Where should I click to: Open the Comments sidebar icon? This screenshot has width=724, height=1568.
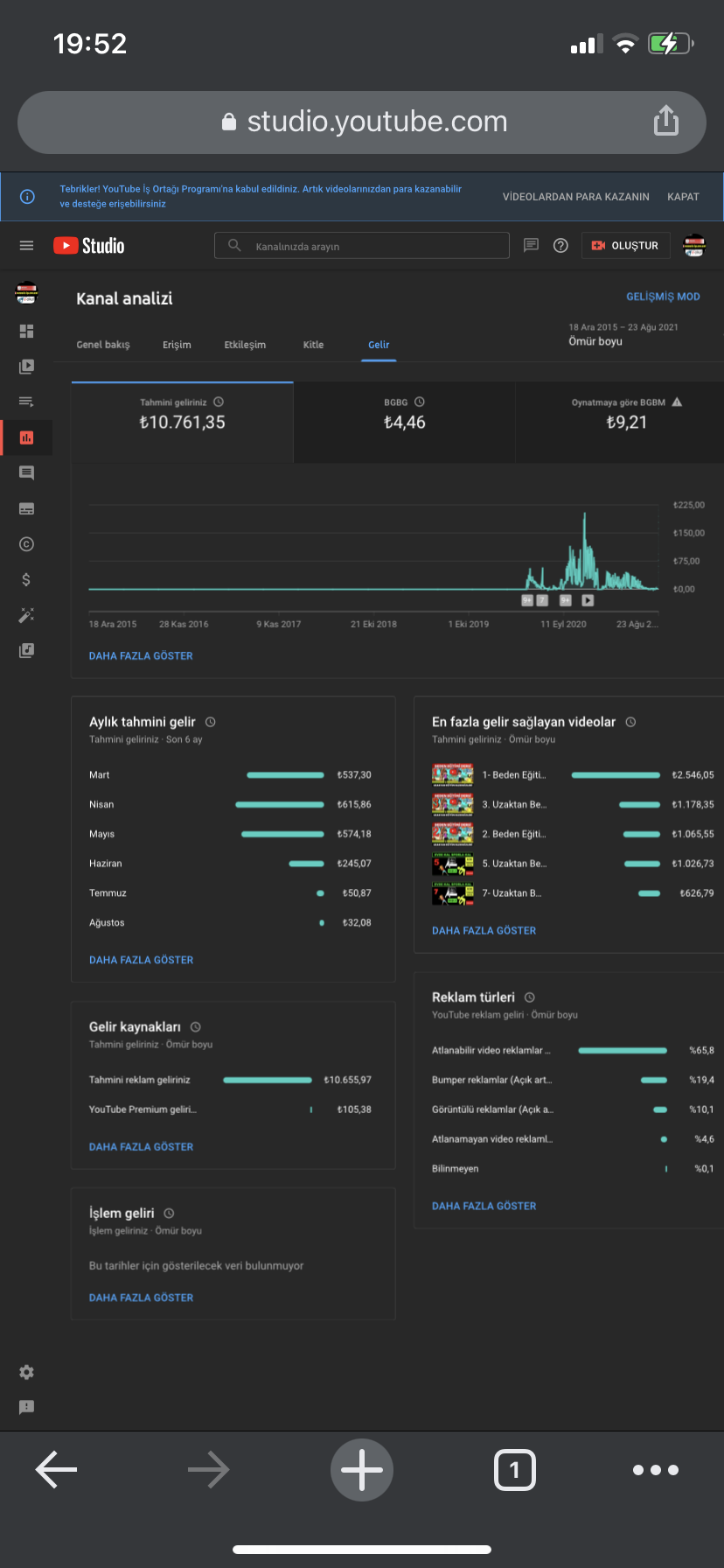click(x=26, y=472)
